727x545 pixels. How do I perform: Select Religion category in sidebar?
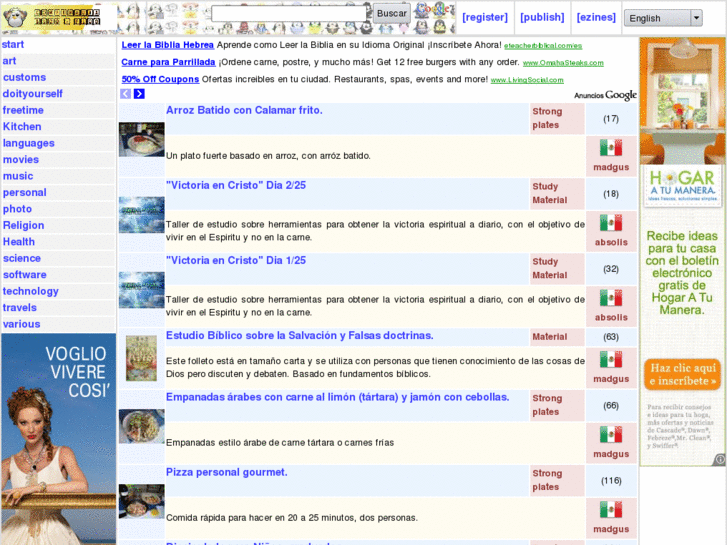pyautogui.click(x=23, y=225)
